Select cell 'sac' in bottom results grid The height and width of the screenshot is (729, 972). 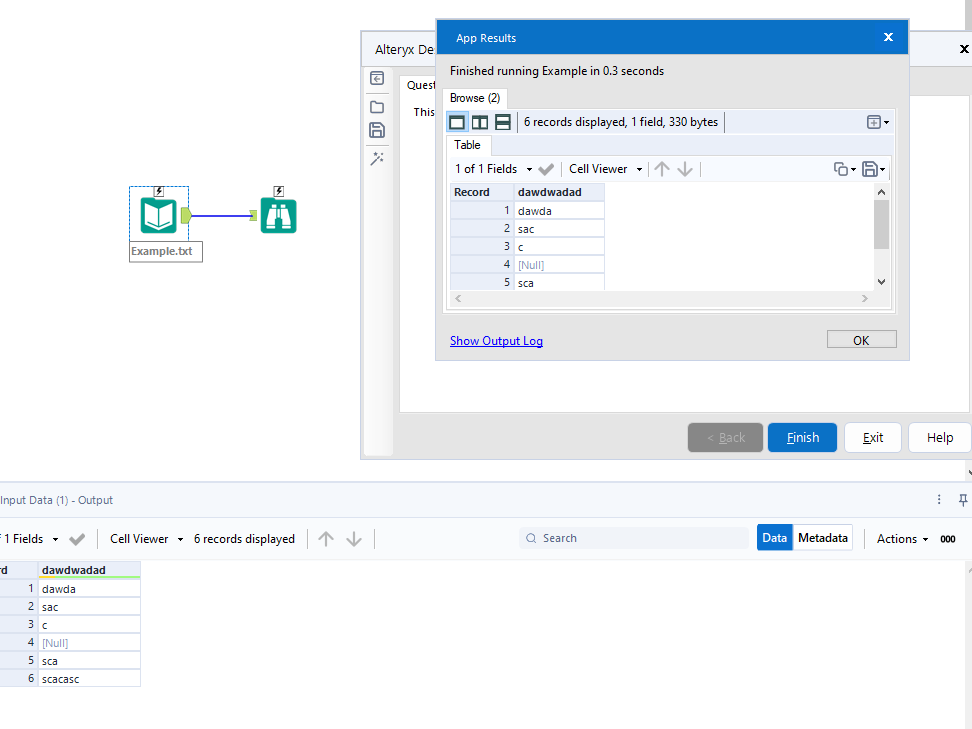click(89, 607)
